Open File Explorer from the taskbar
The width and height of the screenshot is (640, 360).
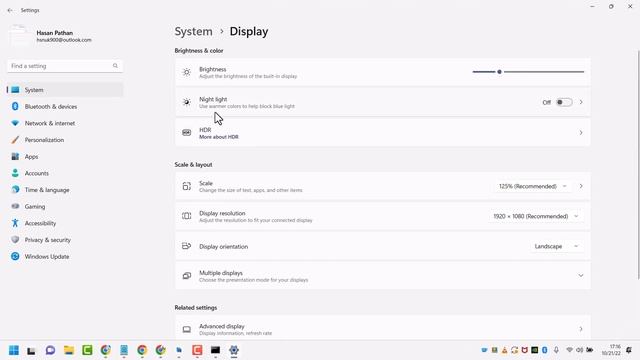(69, 350)
